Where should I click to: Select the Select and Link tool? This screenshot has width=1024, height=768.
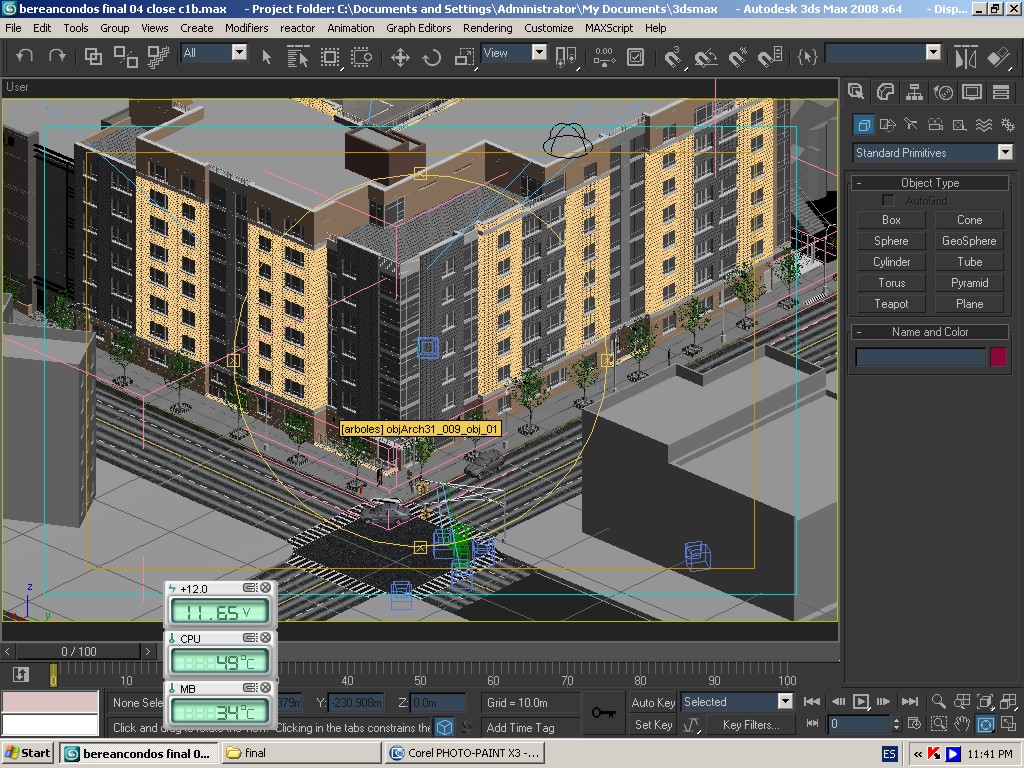[x=93, y=57]
